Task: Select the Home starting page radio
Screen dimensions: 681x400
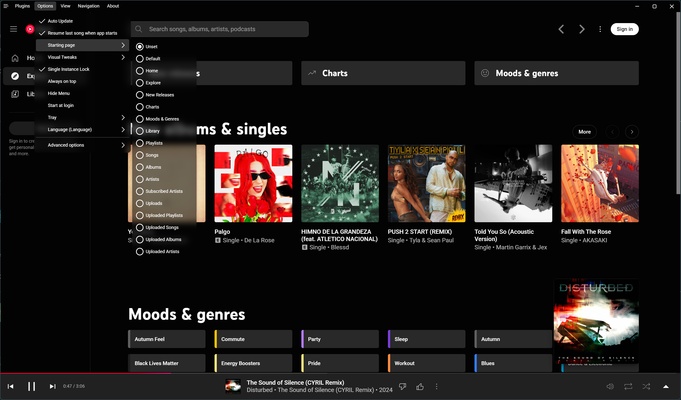Action: [139, 71]
